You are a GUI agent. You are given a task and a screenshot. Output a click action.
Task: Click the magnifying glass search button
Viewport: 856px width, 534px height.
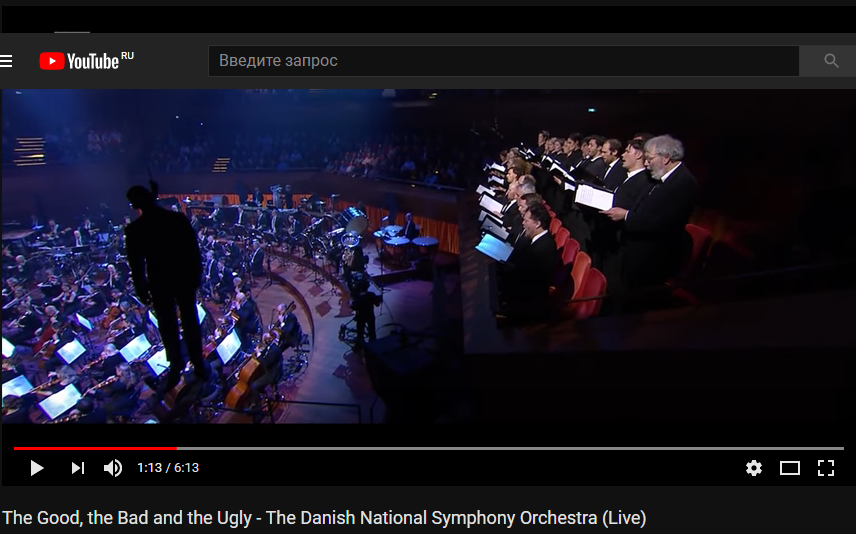click(x=831, y=61)
